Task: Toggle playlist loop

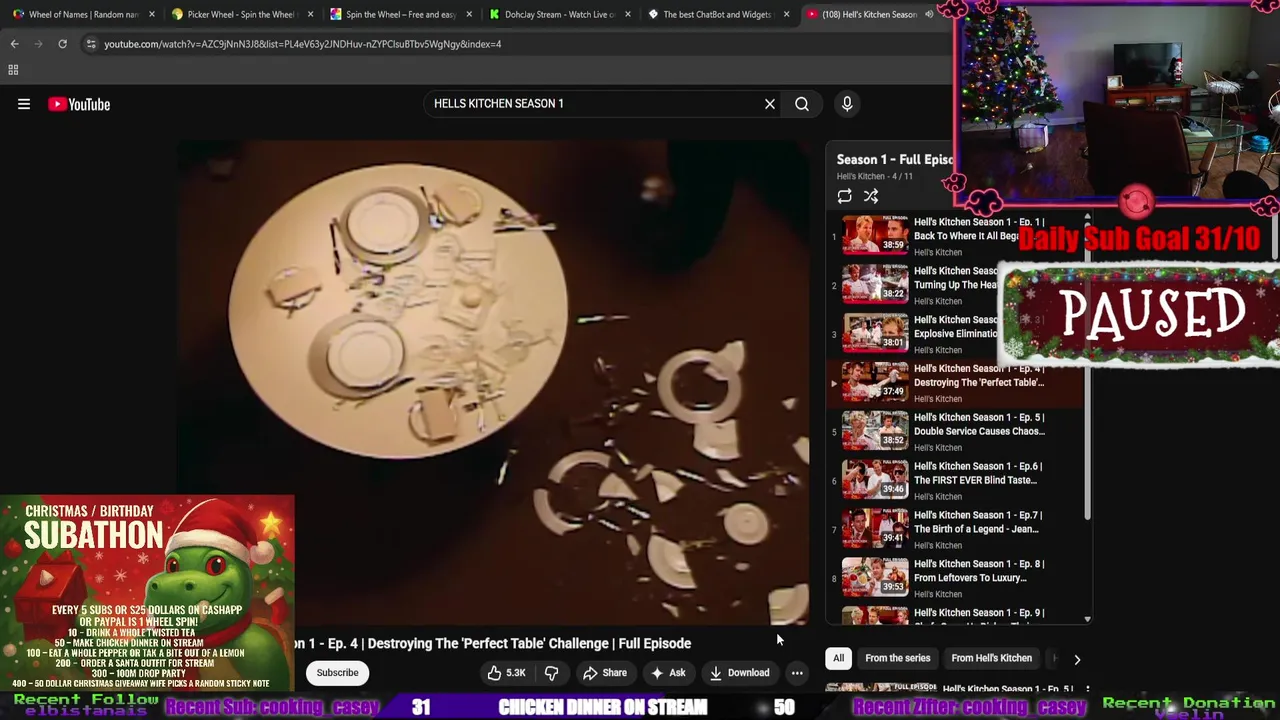Action: (845, 196)
